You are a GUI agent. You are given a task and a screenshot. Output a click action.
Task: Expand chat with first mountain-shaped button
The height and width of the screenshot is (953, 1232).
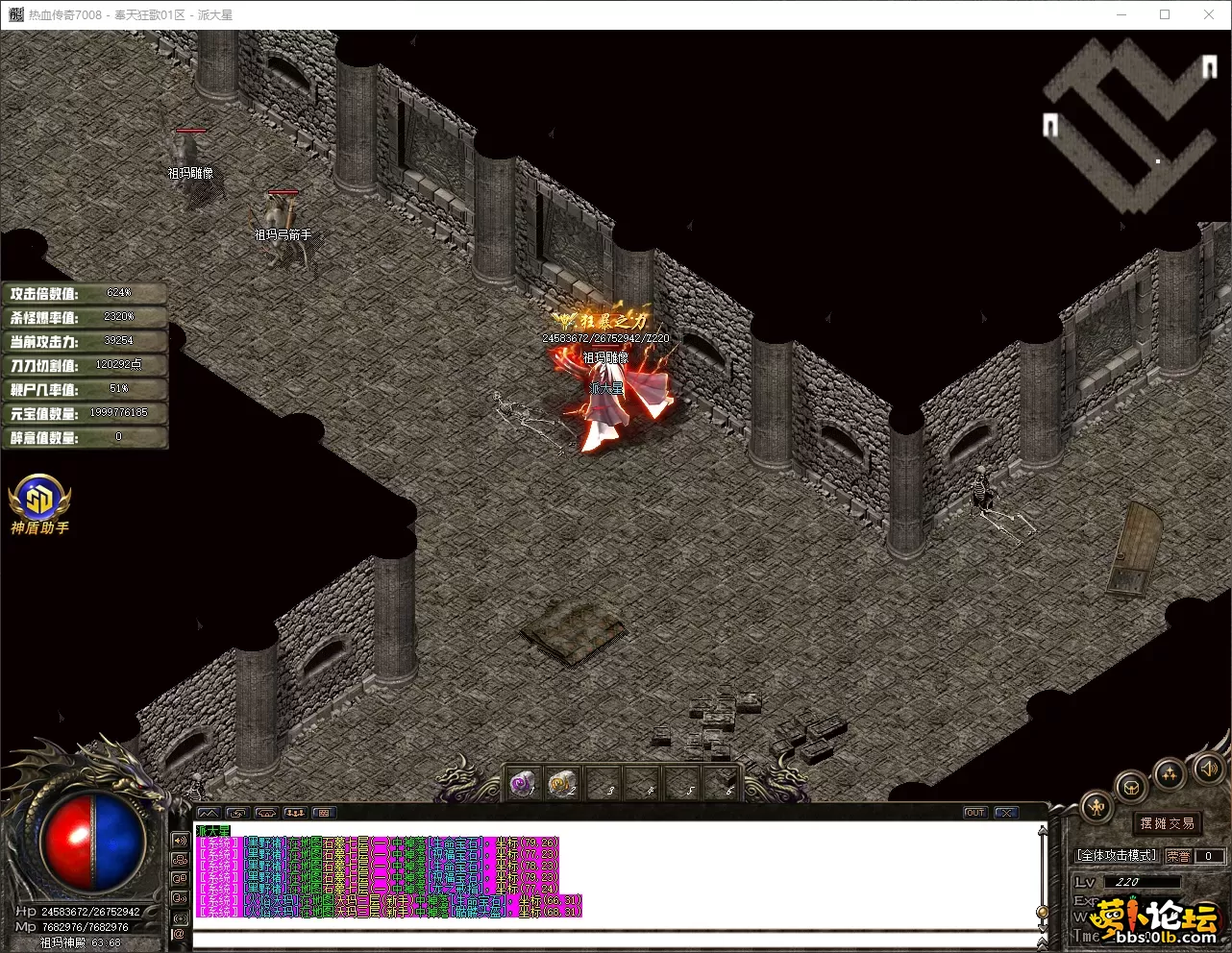pyautogui.click(x=208, y=813)
